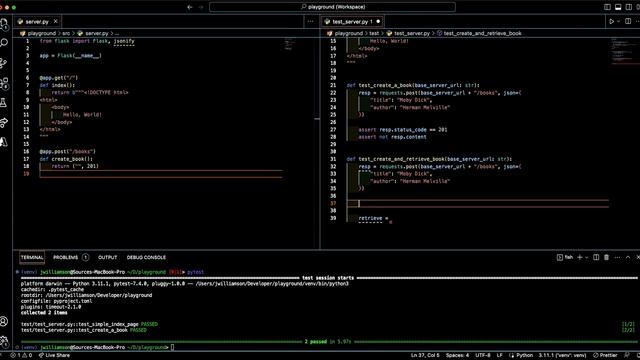Viewport: 640px width, 360px height.
Task: Click Live Share in the status bar
Action: pyautogui.click(x=54, y=356)
